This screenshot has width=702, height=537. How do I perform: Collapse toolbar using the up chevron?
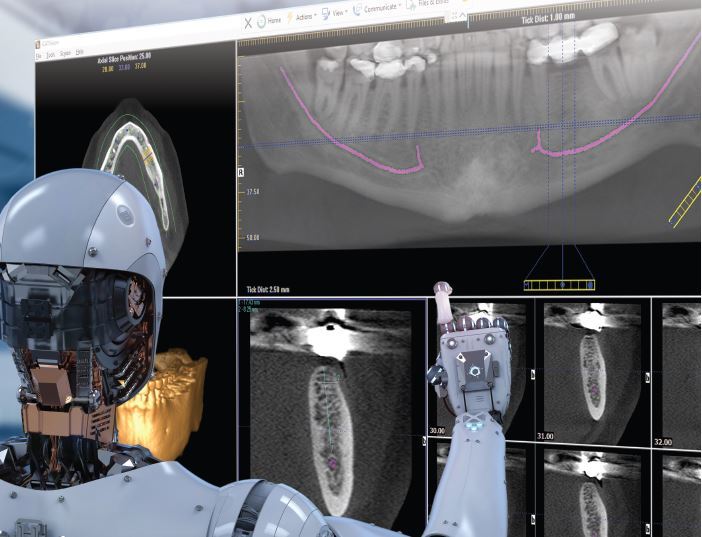pyautogui.click(x=462, y=16)
